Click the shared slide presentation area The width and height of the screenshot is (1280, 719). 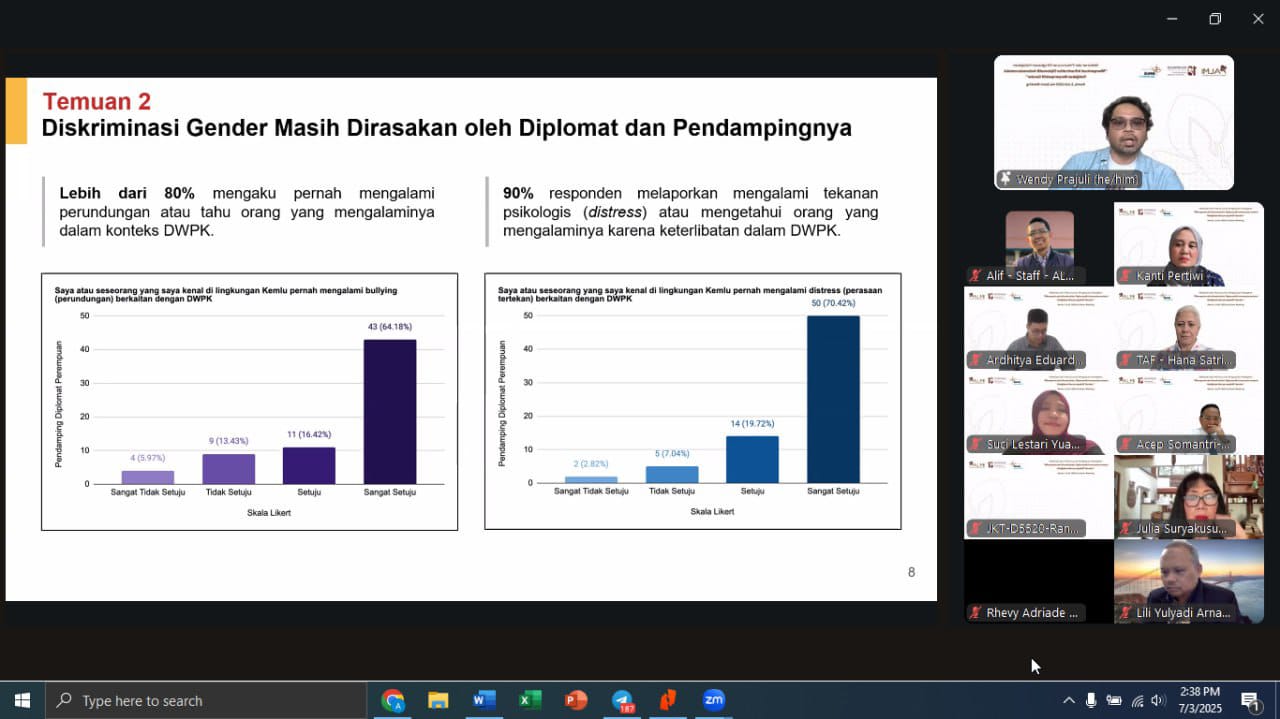point(471,339)
